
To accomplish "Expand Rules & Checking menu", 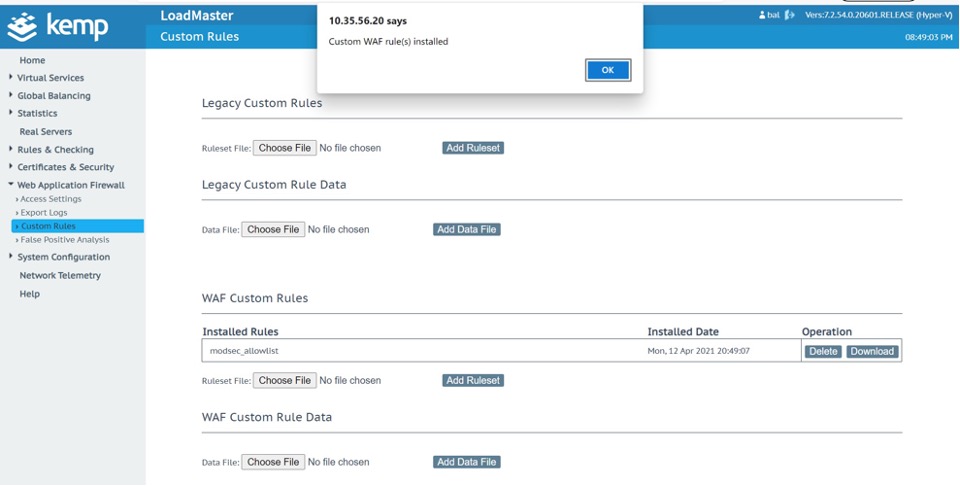I will coord(55,150).
